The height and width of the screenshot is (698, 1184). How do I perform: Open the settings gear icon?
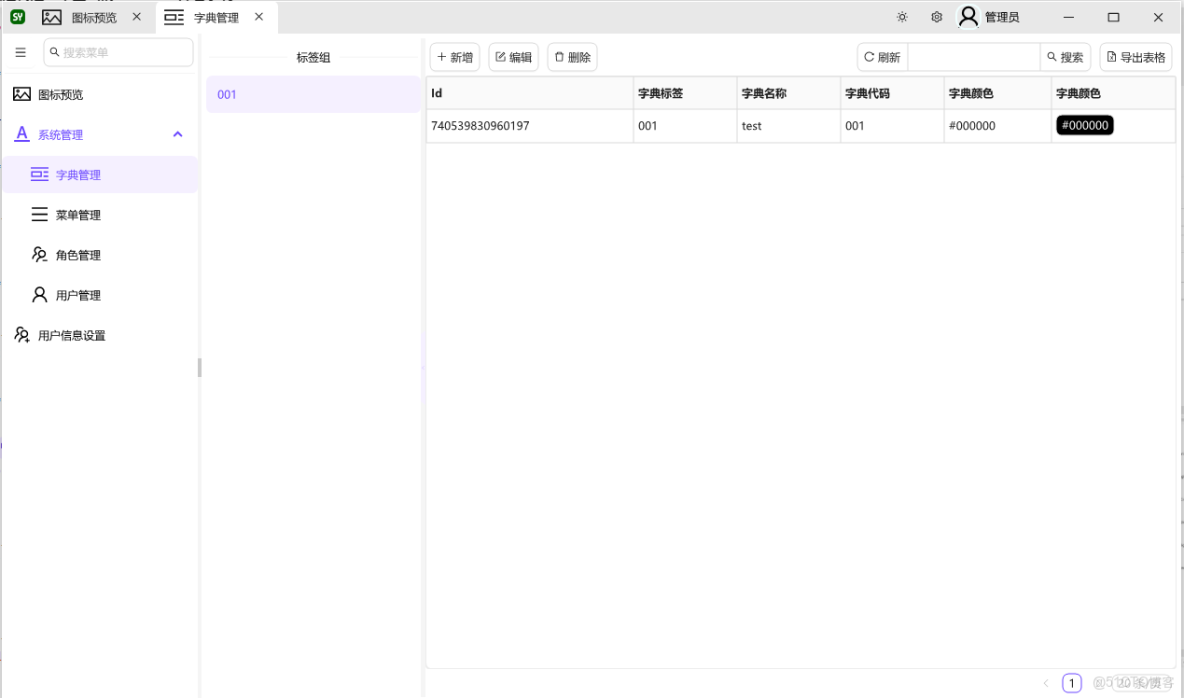[x=936, y=16]
